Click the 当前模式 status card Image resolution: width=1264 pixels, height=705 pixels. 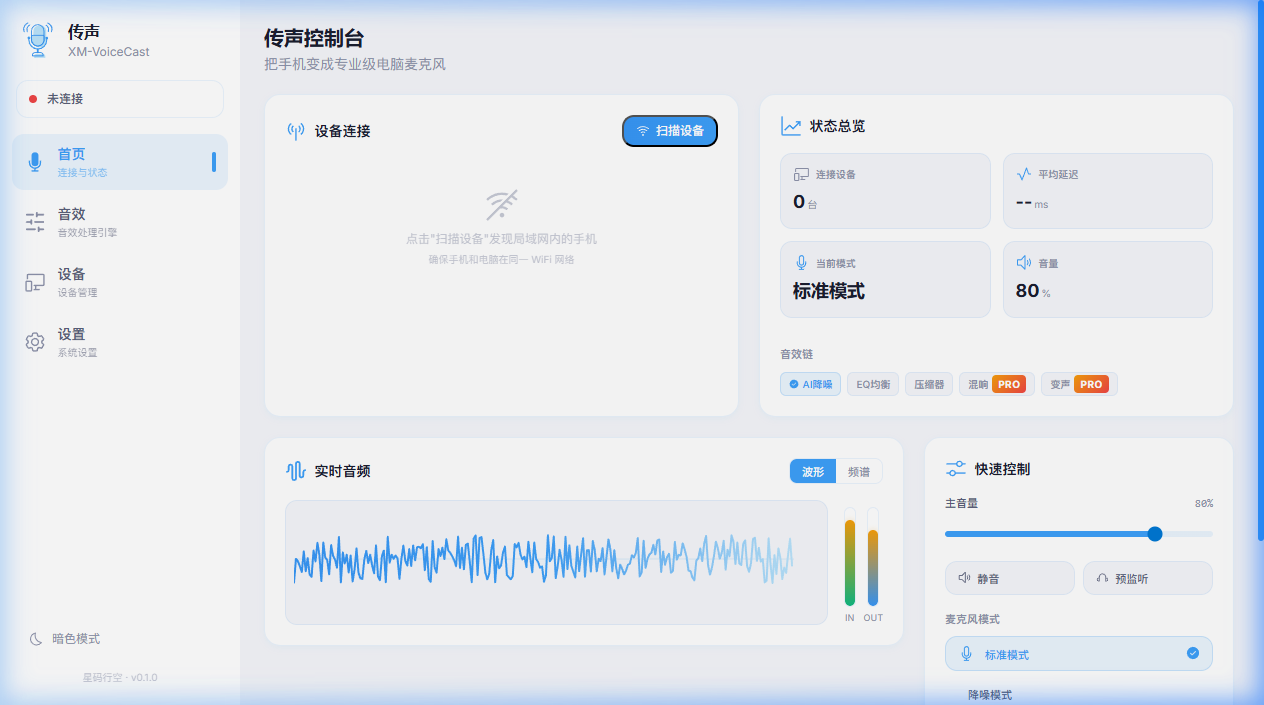pos(885,280)
